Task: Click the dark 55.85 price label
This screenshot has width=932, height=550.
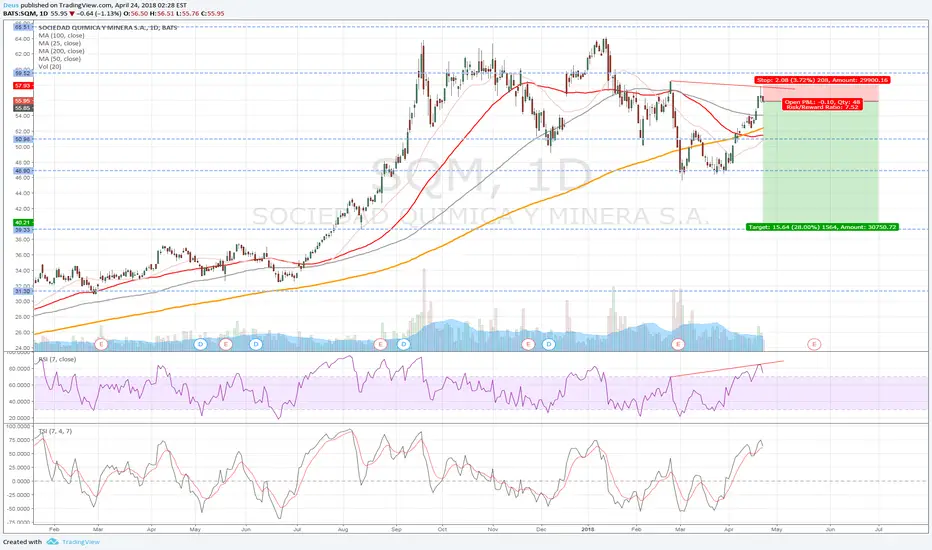Action: tap(22, 108)
